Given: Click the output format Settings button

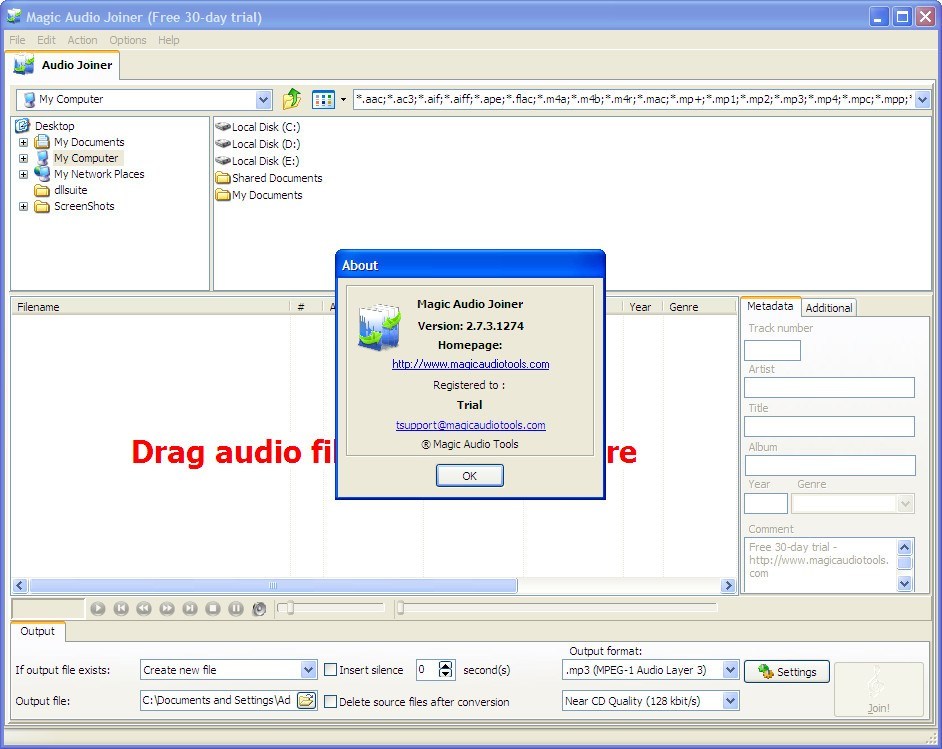Looking at the screenshot, I should [x=786, y=672].
